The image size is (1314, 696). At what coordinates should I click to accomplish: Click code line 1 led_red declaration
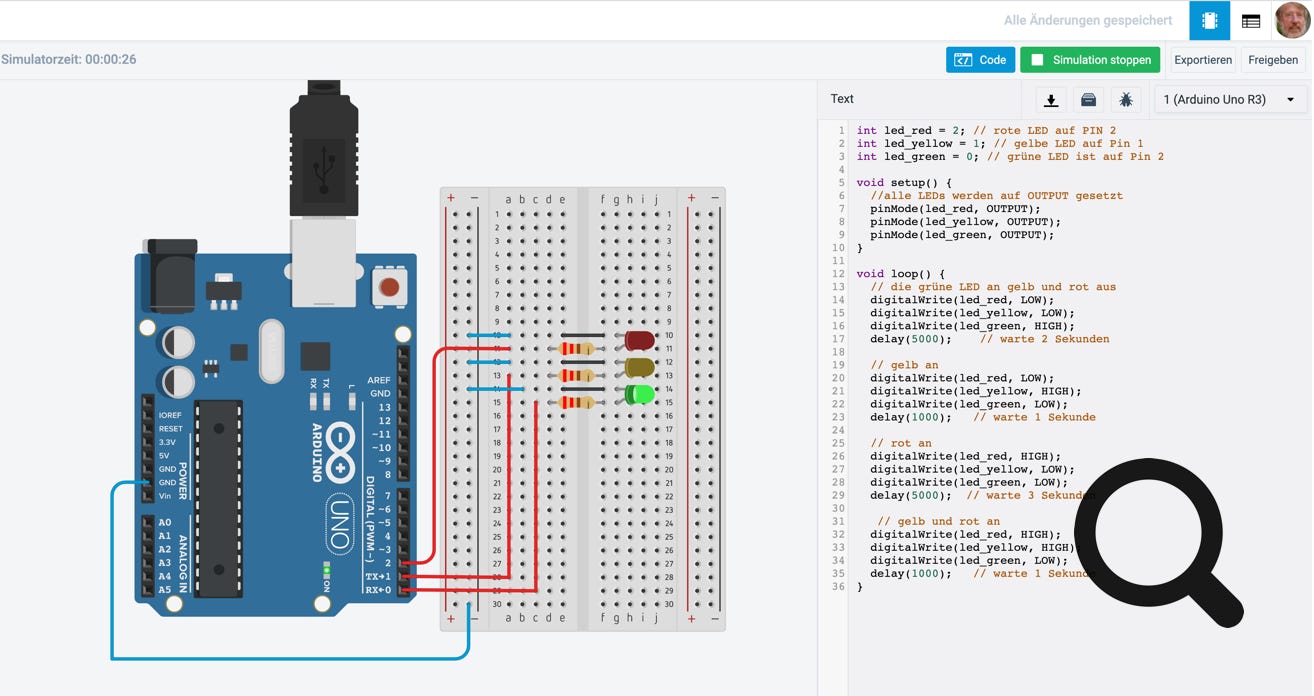[986, 130]
